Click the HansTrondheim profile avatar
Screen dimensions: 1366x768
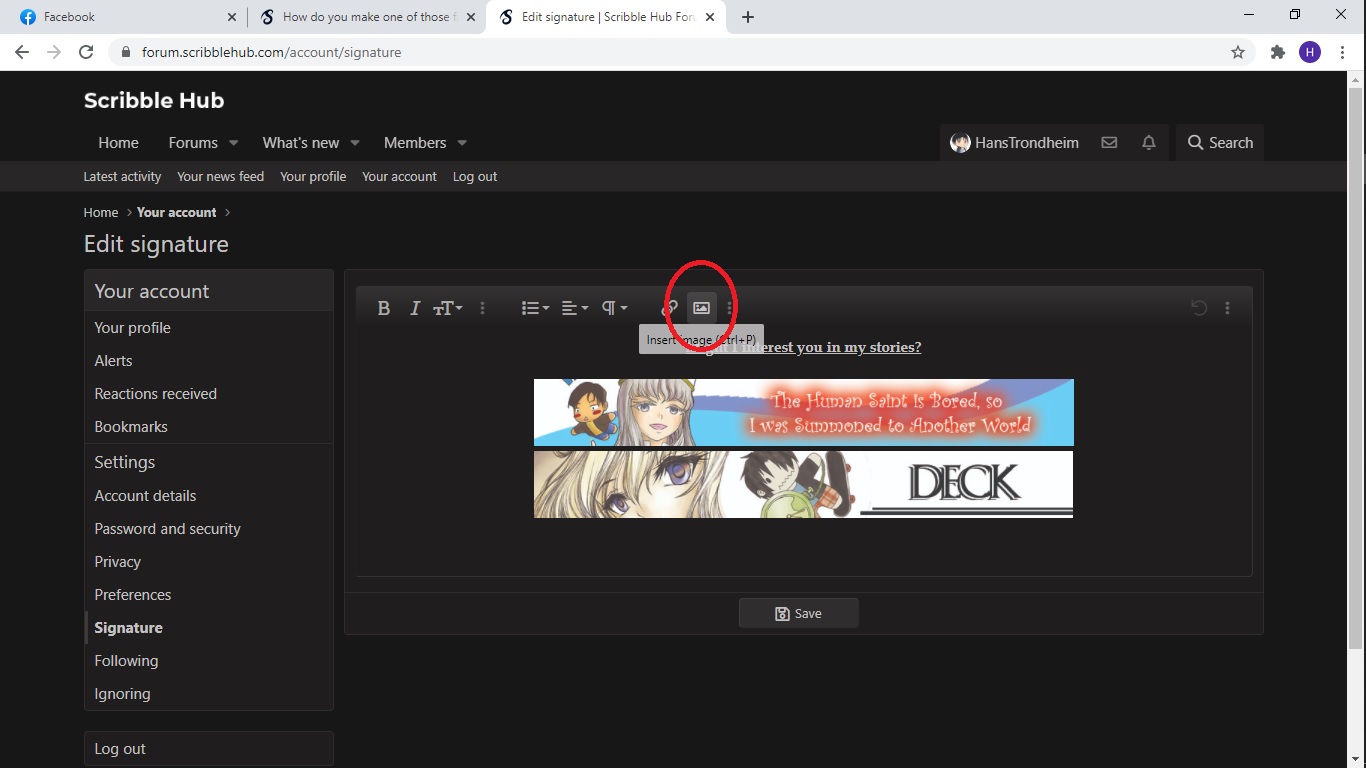pos(961,142)
